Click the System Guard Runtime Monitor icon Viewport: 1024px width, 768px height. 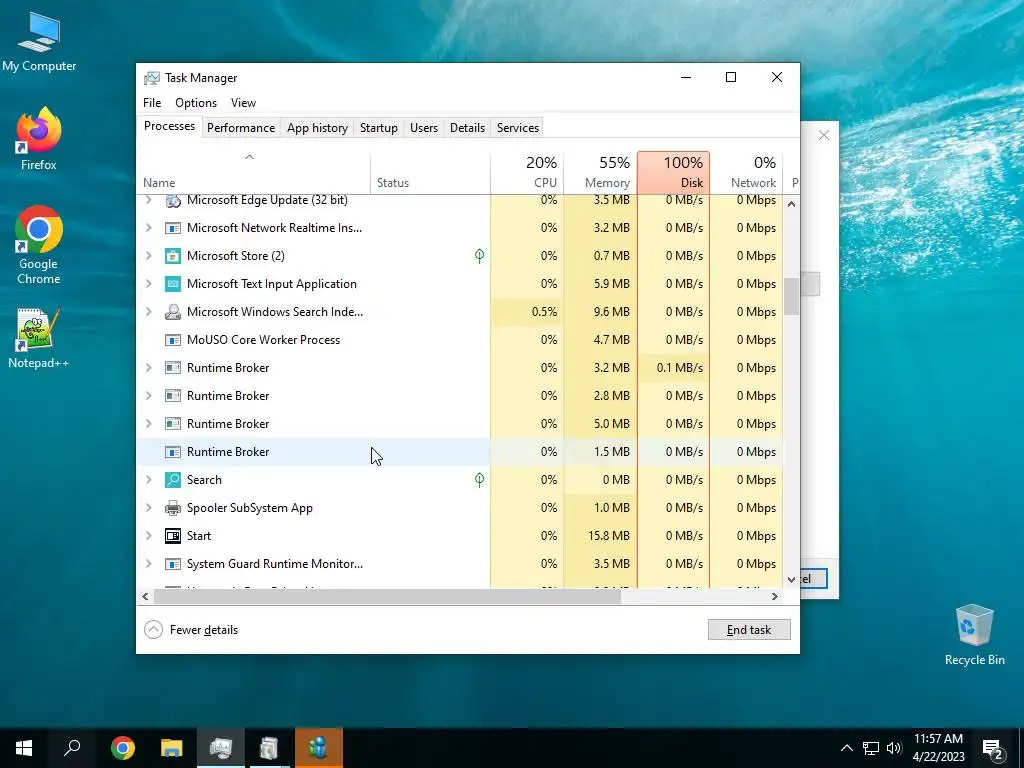[172, 564]
